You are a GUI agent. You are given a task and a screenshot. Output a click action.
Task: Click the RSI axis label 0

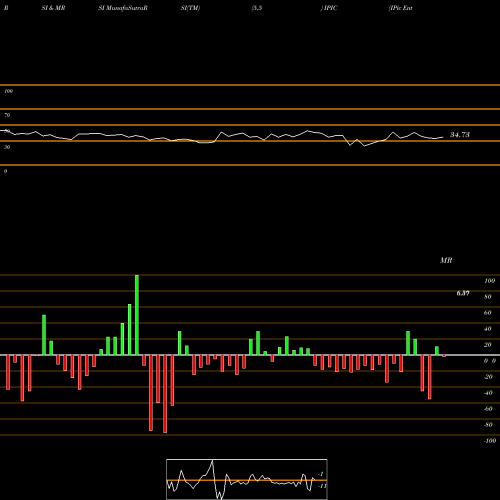click(5, 171)
